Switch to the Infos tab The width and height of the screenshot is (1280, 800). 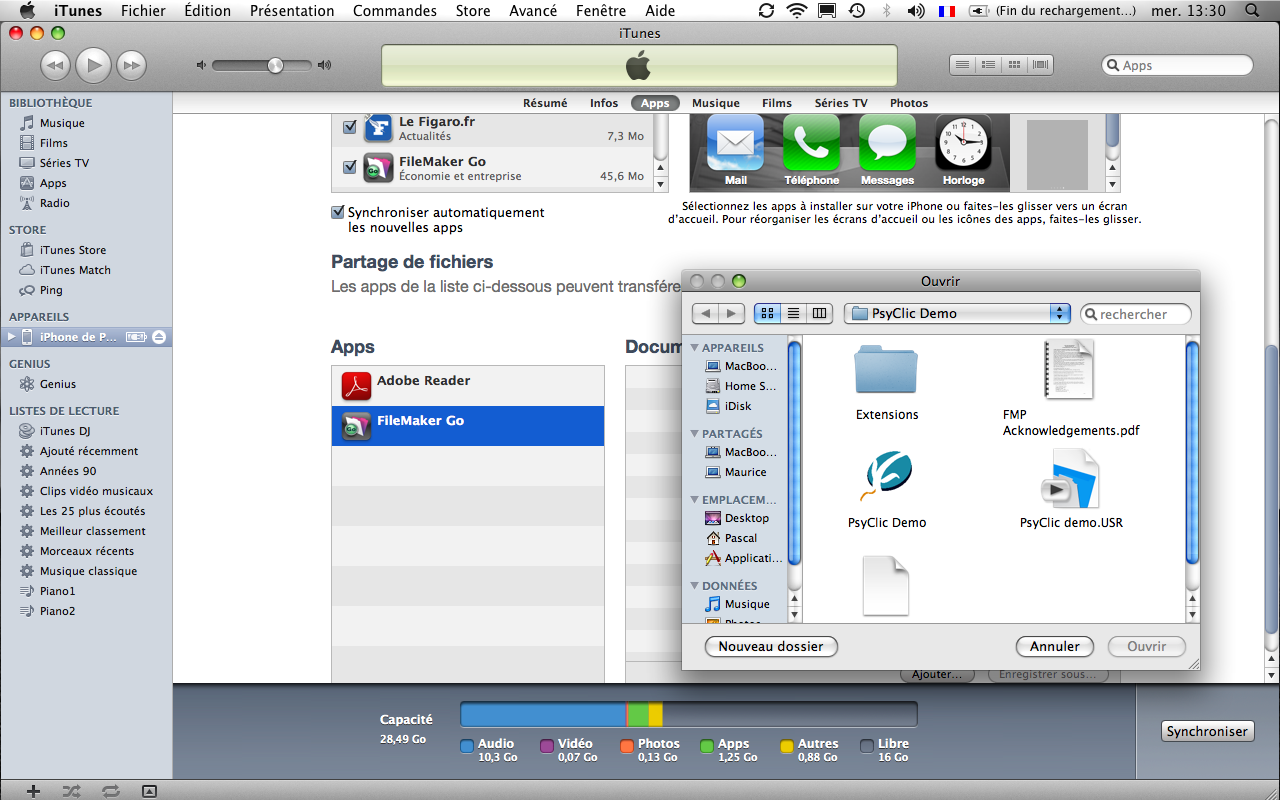click(x=604, y=103)
